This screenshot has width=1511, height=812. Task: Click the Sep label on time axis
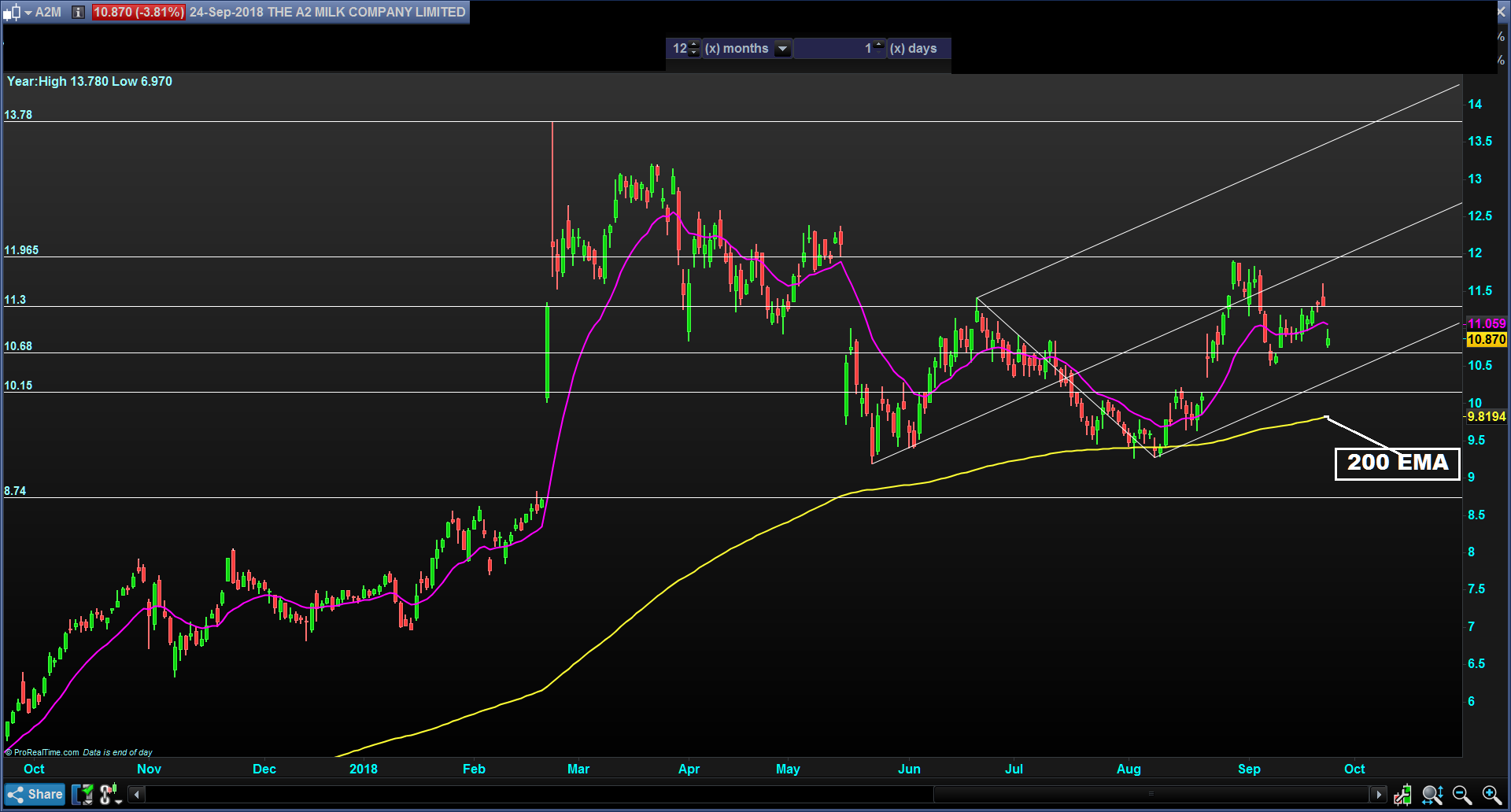point(1249,770)
